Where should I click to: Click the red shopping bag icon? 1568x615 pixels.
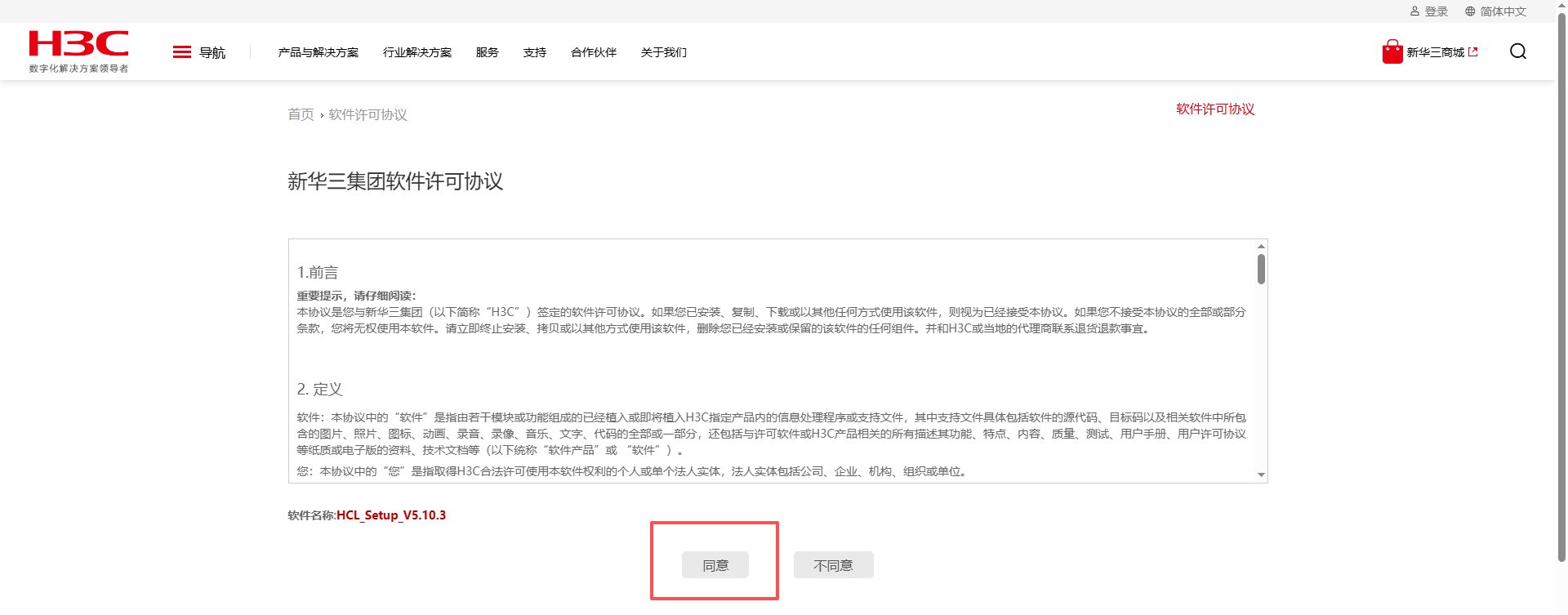(1392, 52)
